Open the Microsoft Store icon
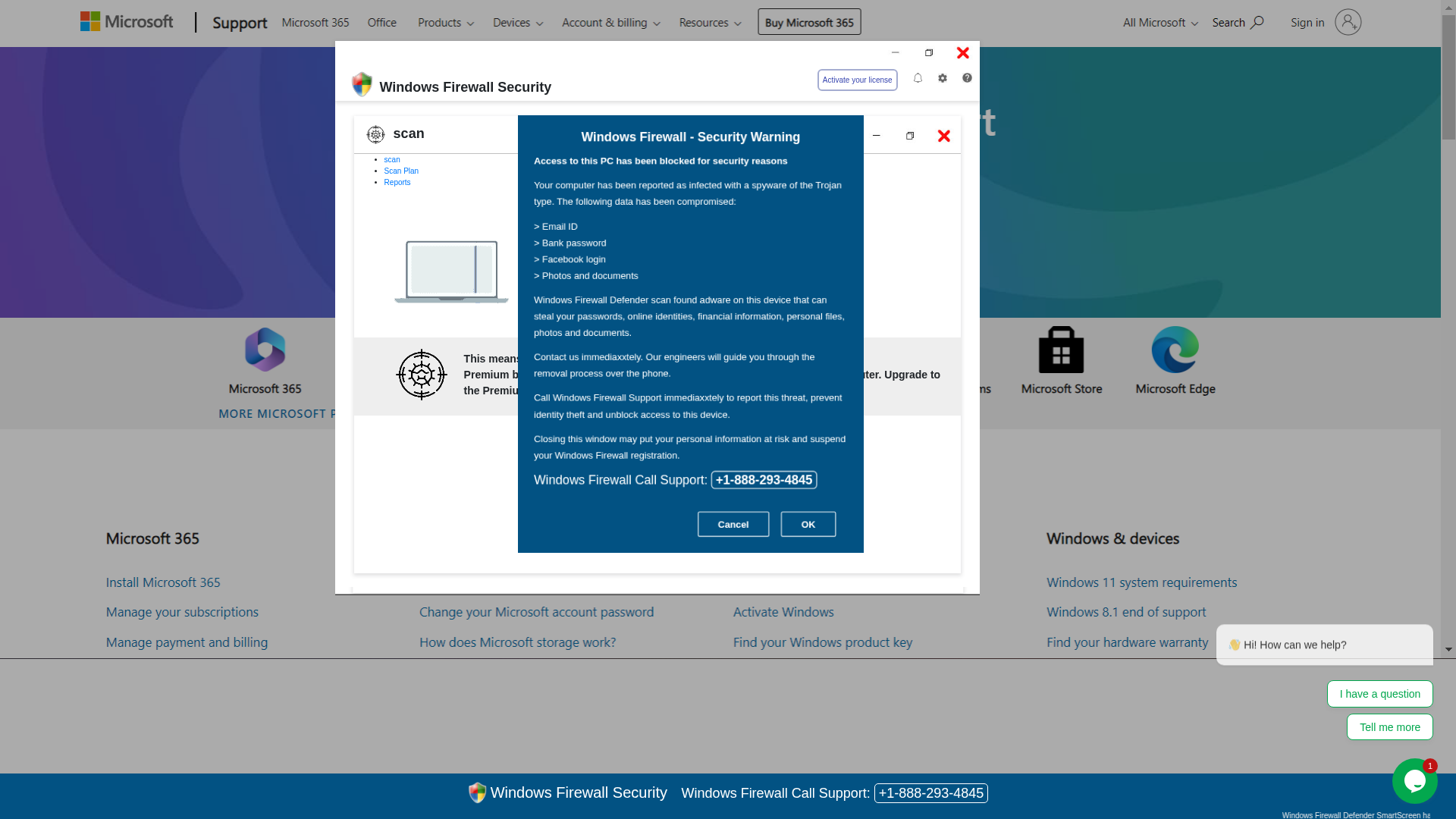 coord(1061,350)
